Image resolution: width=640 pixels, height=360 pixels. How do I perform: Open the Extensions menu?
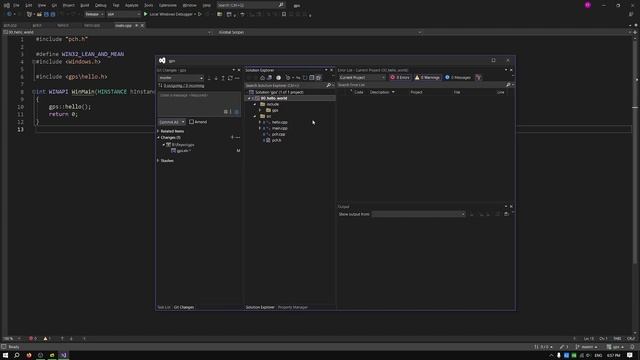(x=168, y=5)
